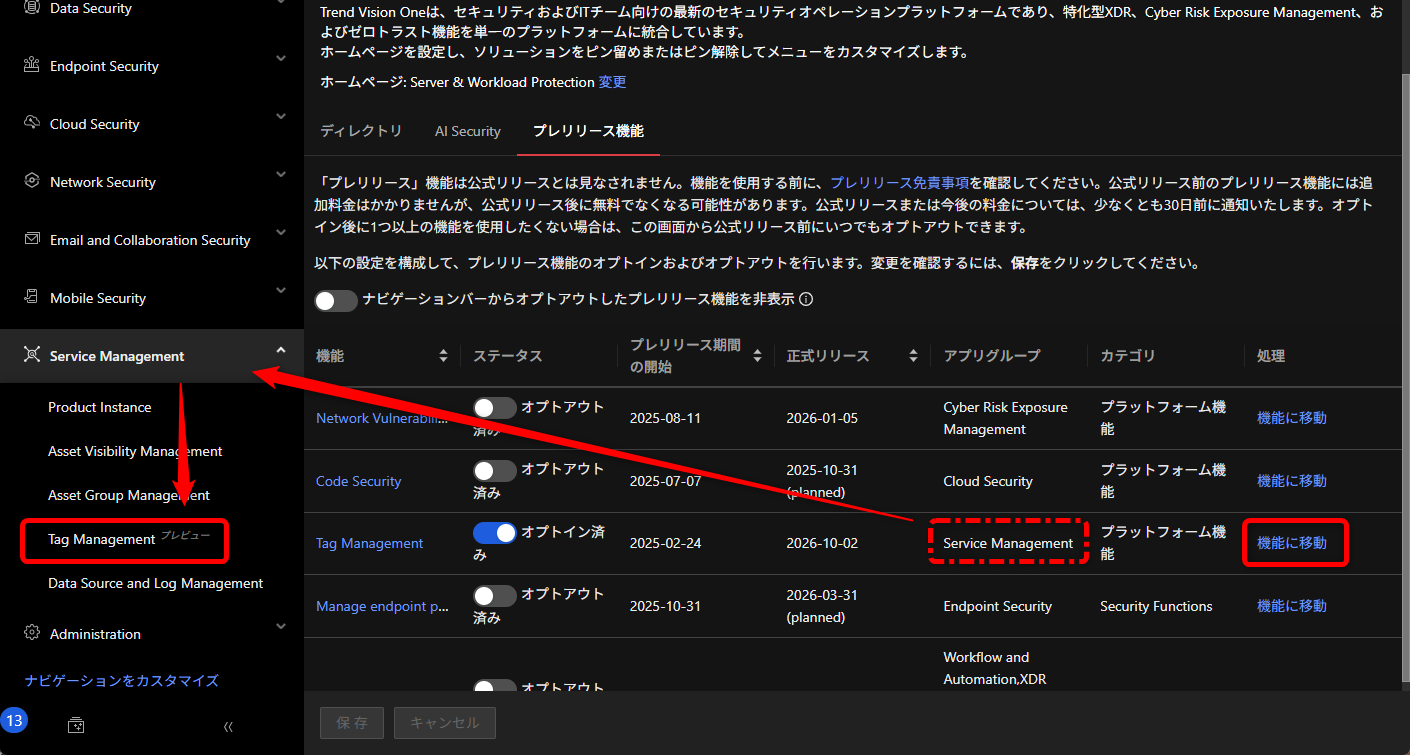The width and height of the screenshot is (1410, 755).
Task: Disable the Tag Management opt-in toggle
Action: 494,531
